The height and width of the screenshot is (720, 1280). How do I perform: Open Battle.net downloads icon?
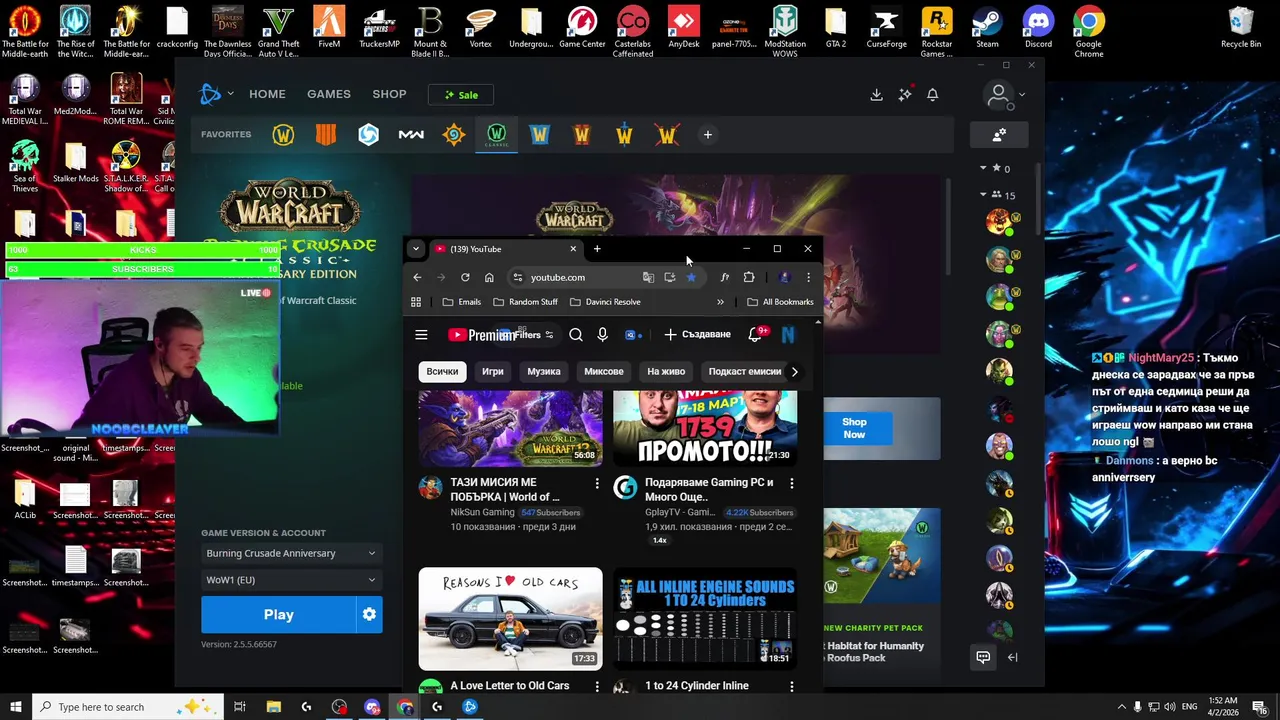tap(876, 94)
